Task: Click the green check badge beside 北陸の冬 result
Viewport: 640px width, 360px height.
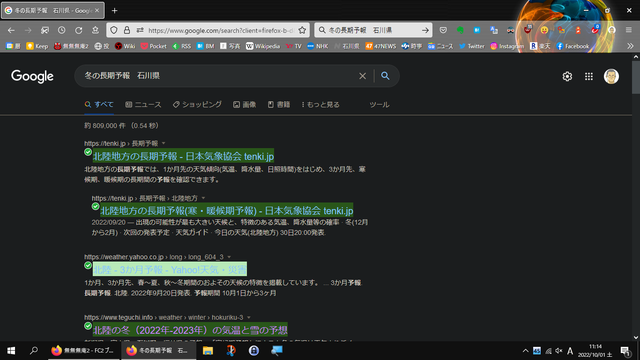Action: click(x=88, y=326)
